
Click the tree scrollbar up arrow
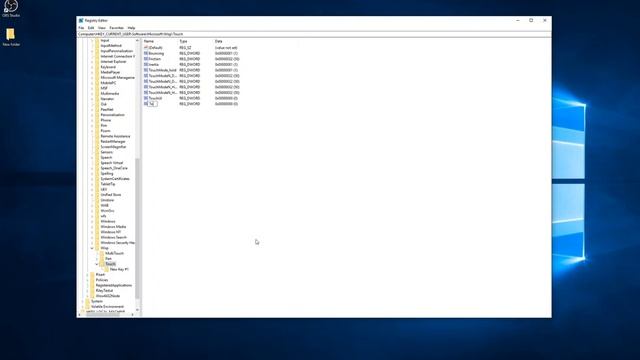[x=137, y=40]
